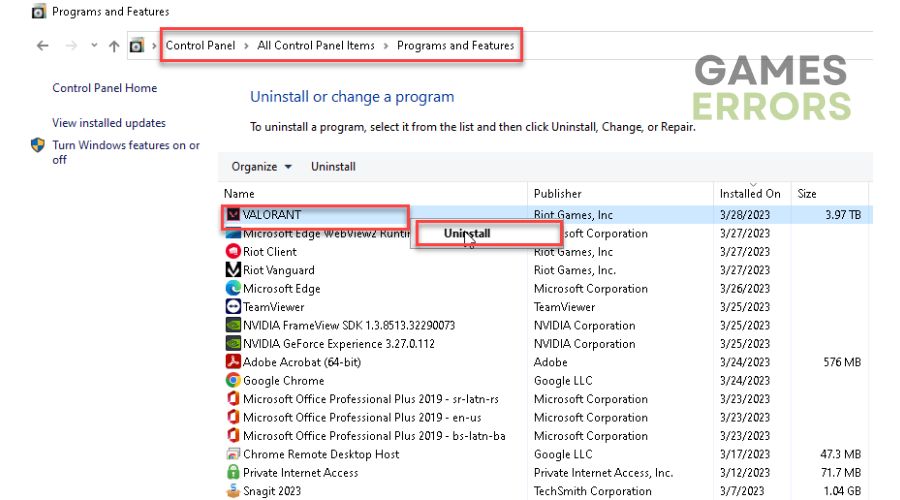The height and width of the screenshot is (500, 900).
Task: Sort list by Installed On column
Action: pyautogui.click(x=750, y=193)
